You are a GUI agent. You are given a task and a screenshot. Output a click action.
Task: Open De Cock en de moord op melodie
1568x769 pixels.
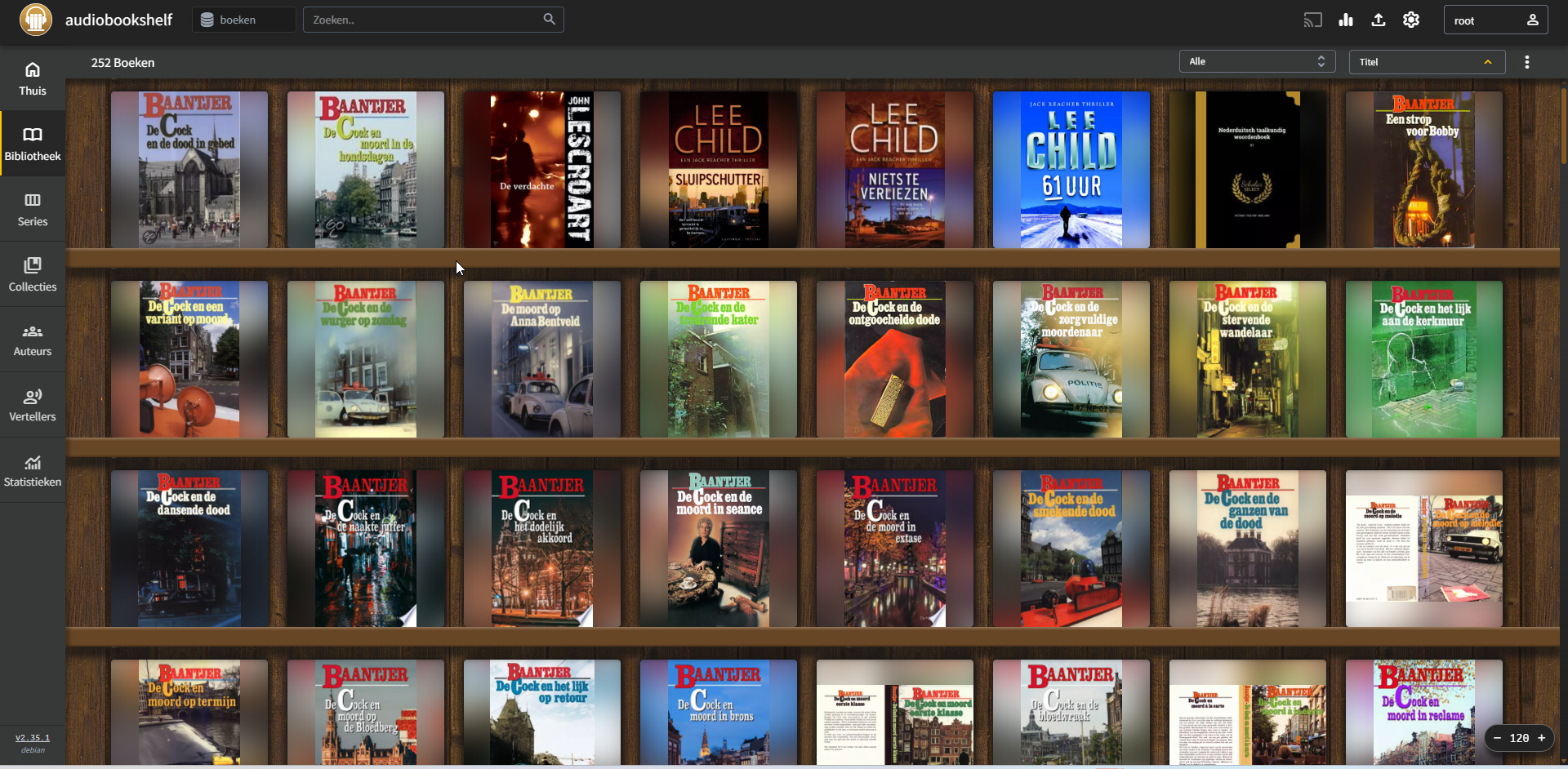coord(1424,549)
